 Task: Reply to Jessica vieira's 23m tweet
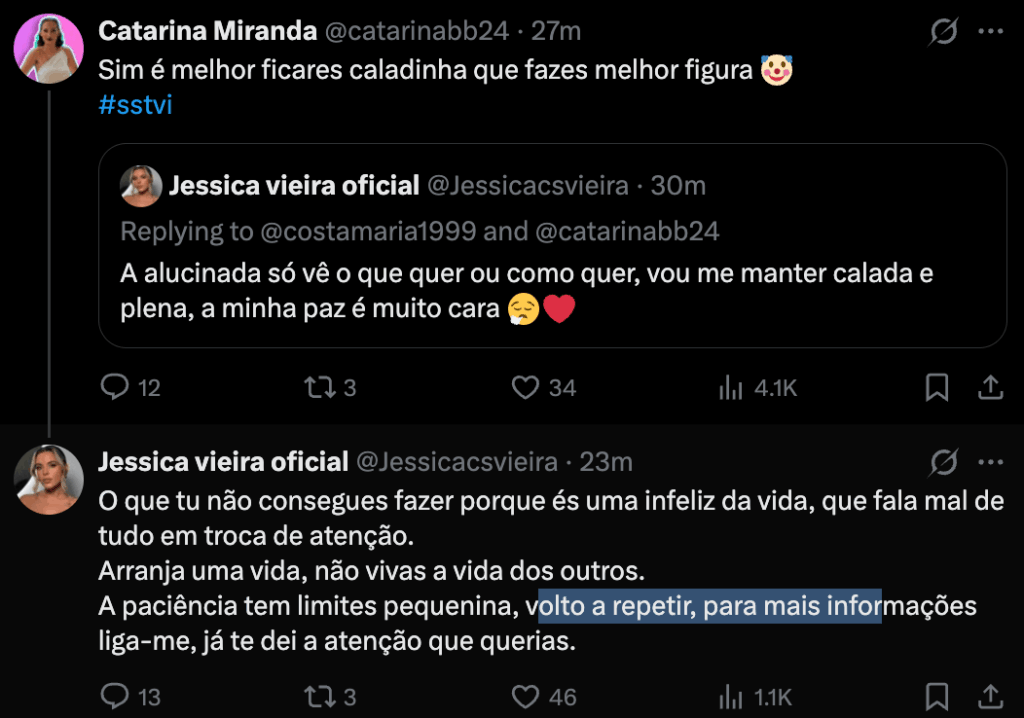117,695
